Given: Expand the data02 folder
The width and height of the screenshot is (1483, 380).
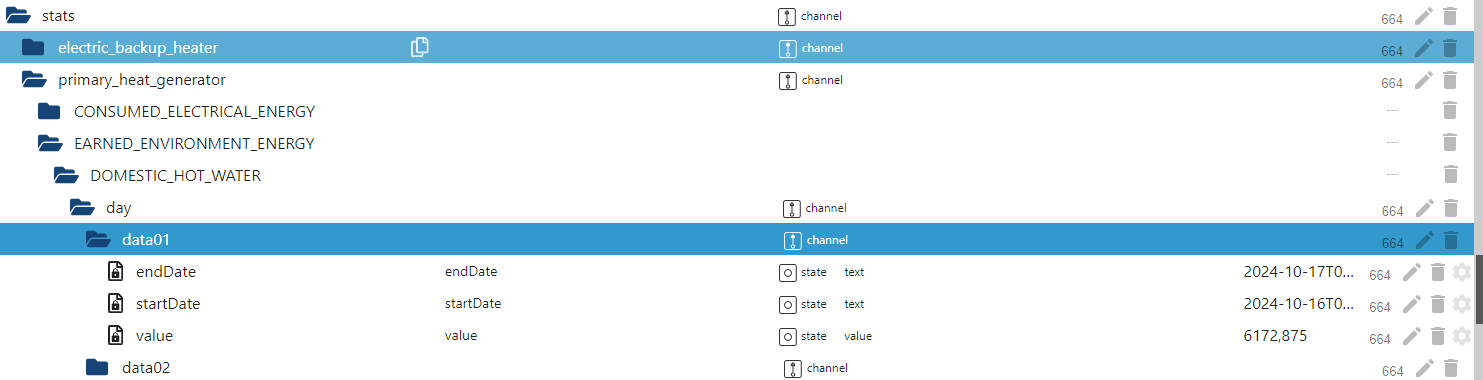Looking at the screenshot, I should 97,367.
